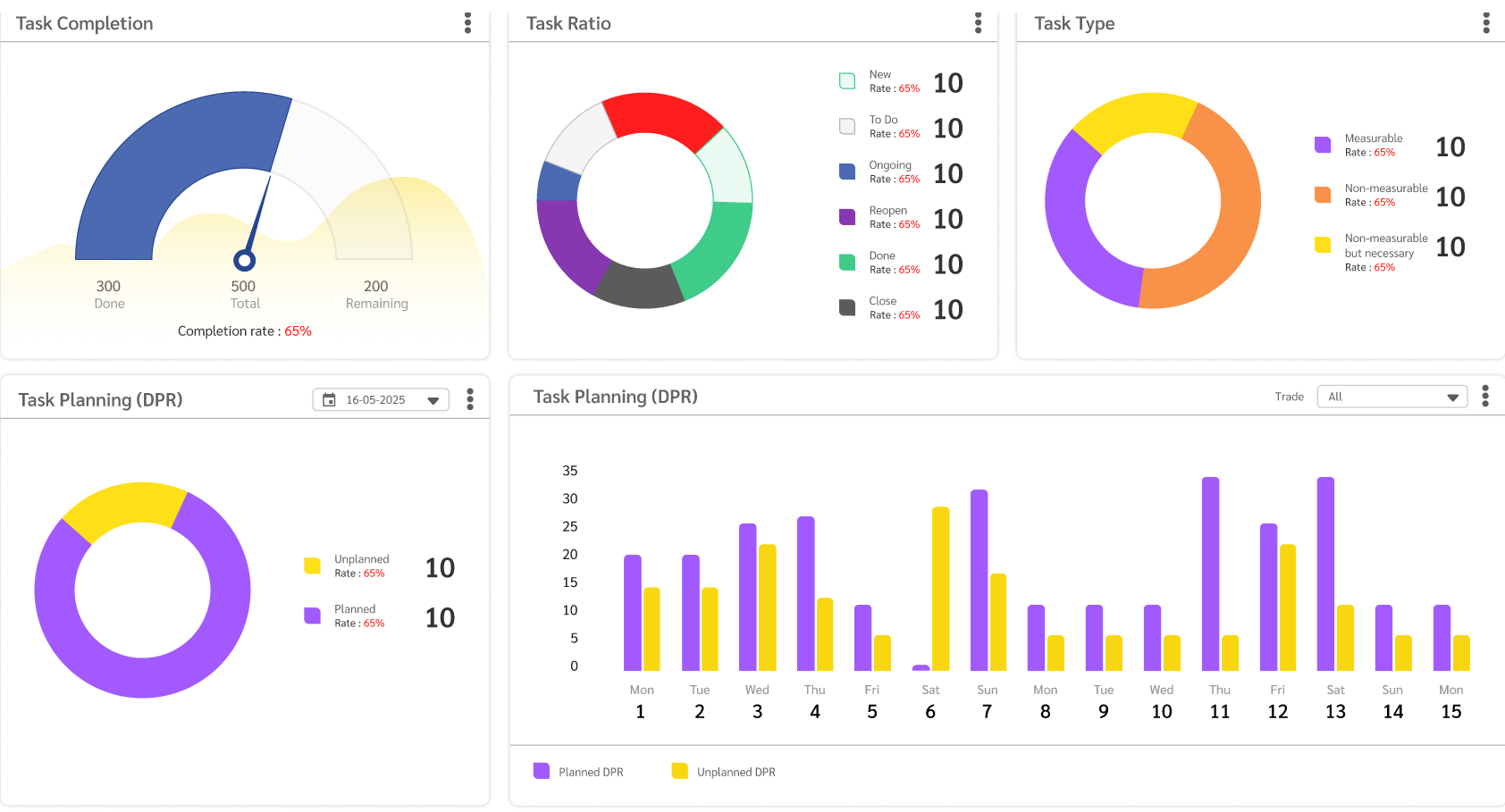Toggle Unplanned DPR legend in bar chart
Viewport: 1505px width, 812px height.
(x=723, y=772)
